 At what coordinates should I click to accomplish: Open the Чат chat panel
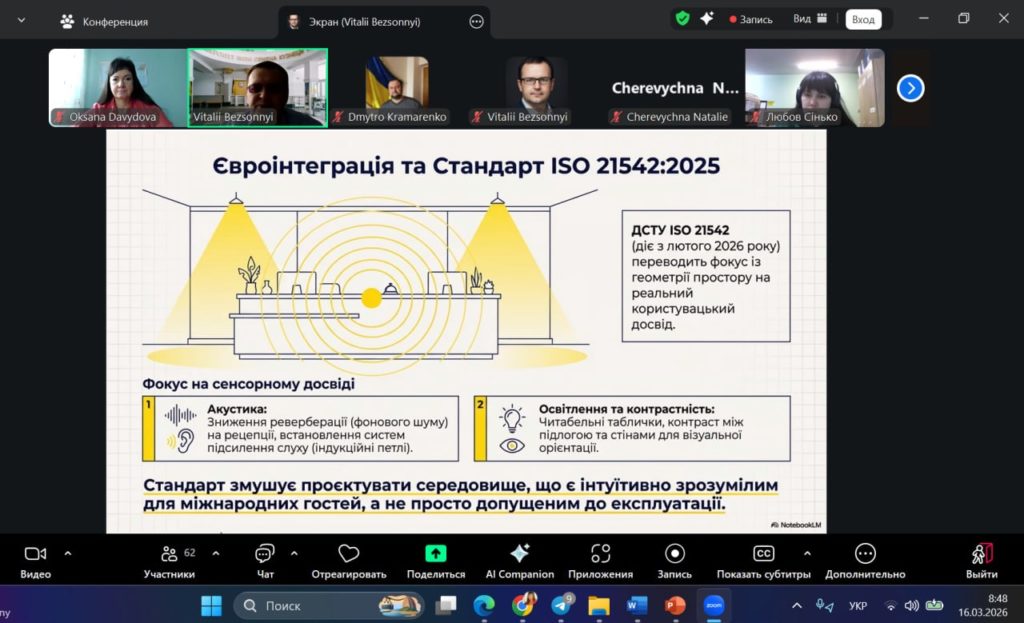click(265, 555)
